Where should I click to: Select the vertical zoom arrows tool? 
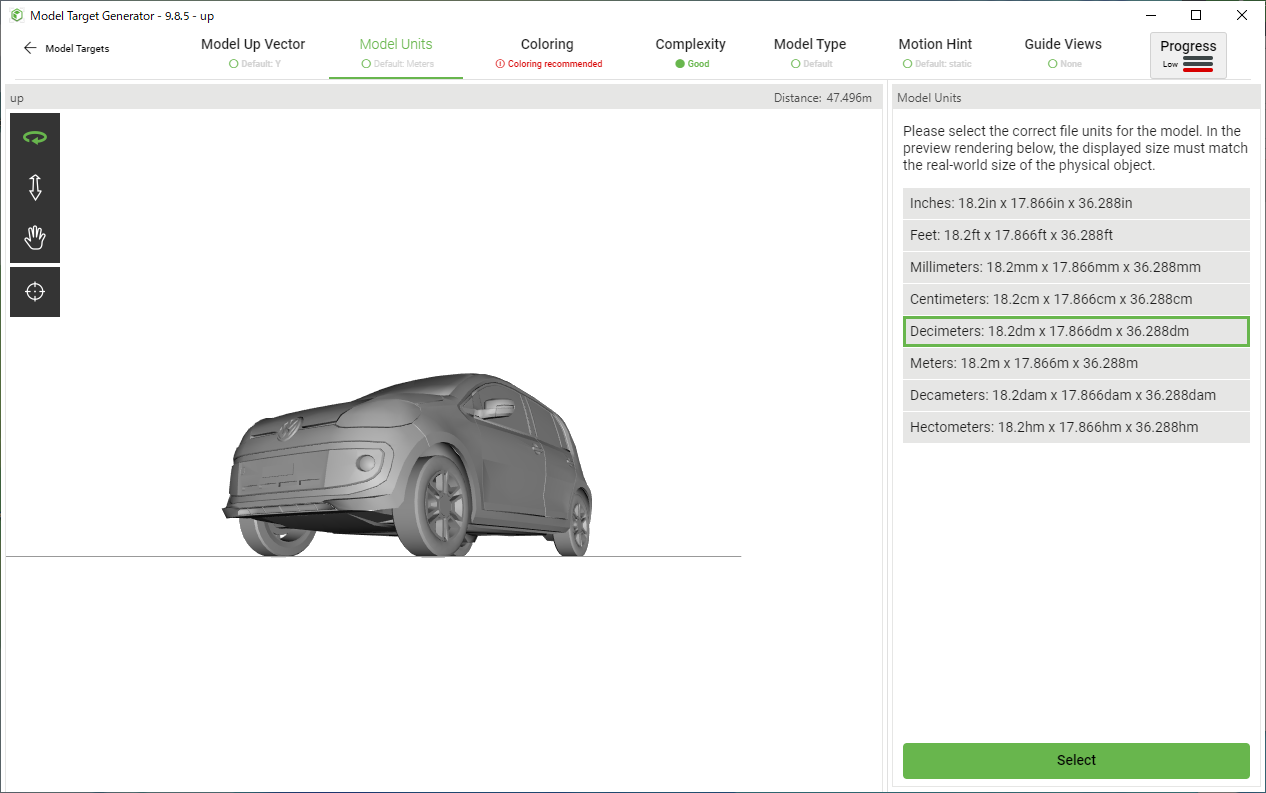tap(35, 188)
